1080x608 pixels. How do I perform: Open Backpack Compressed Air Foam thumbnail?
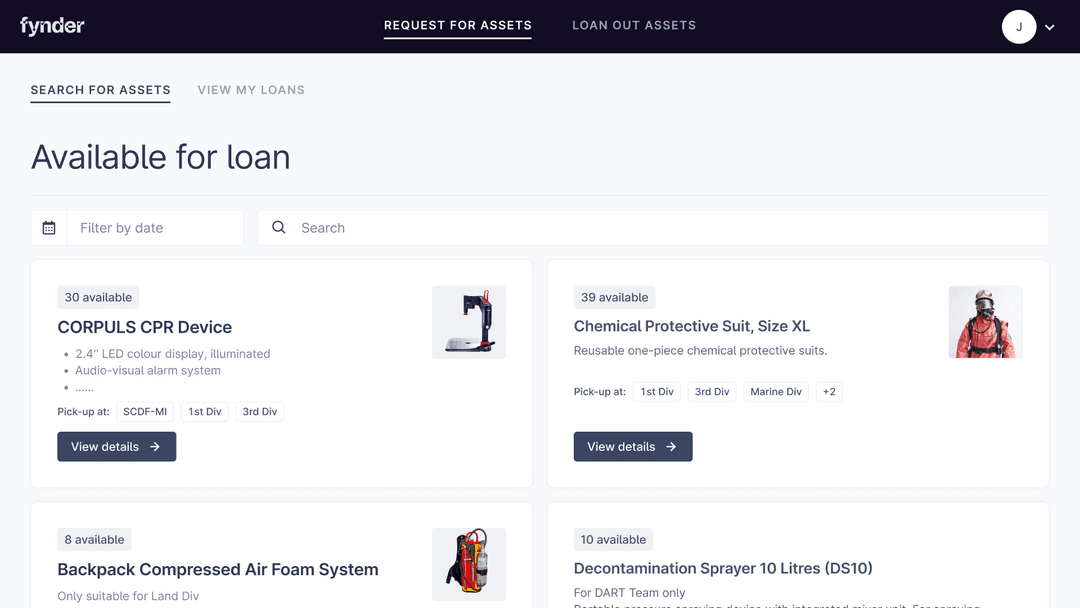(x=469, y=565)
